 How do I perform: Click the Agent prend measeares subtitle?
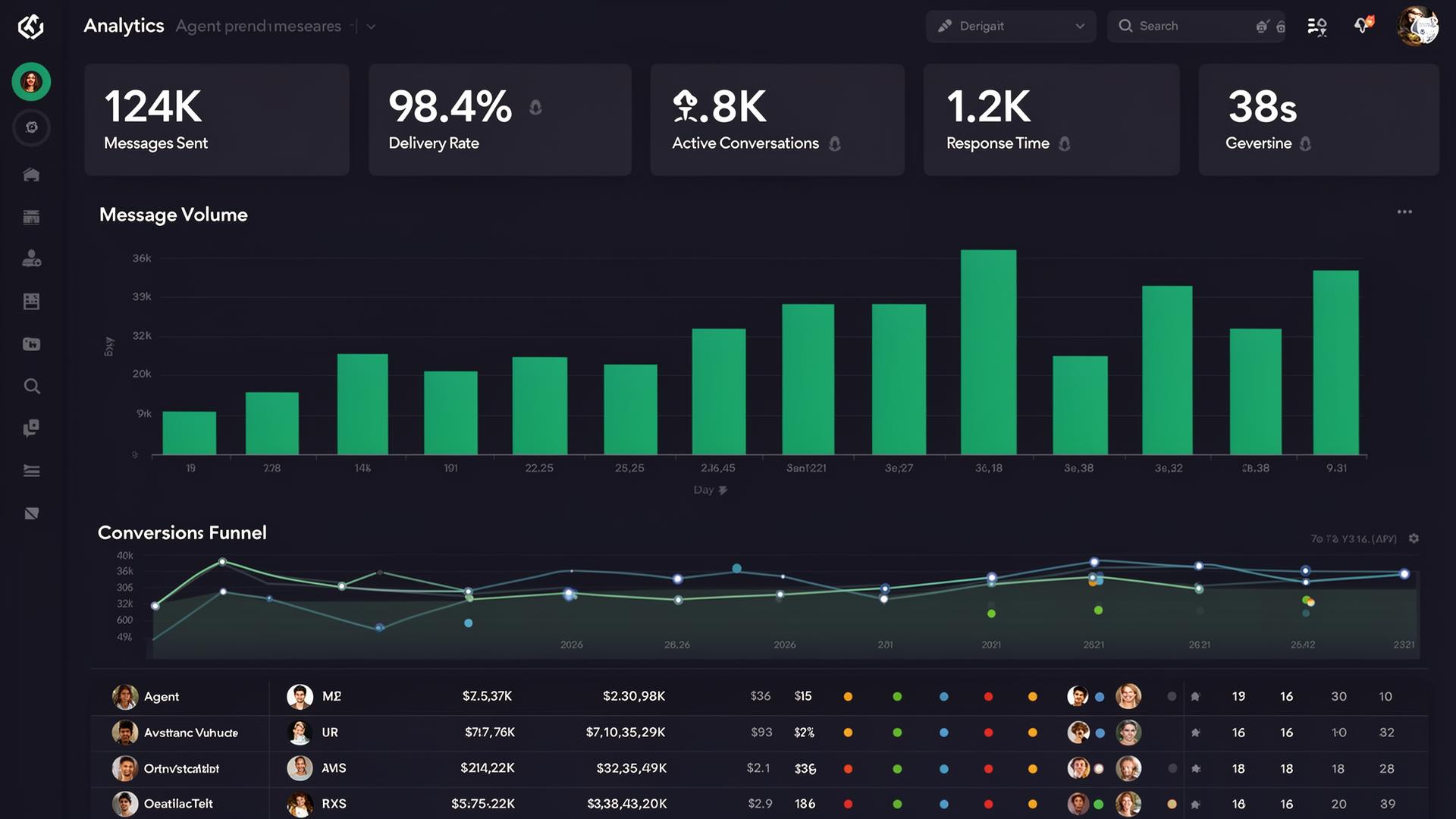(x=258, y=27)
